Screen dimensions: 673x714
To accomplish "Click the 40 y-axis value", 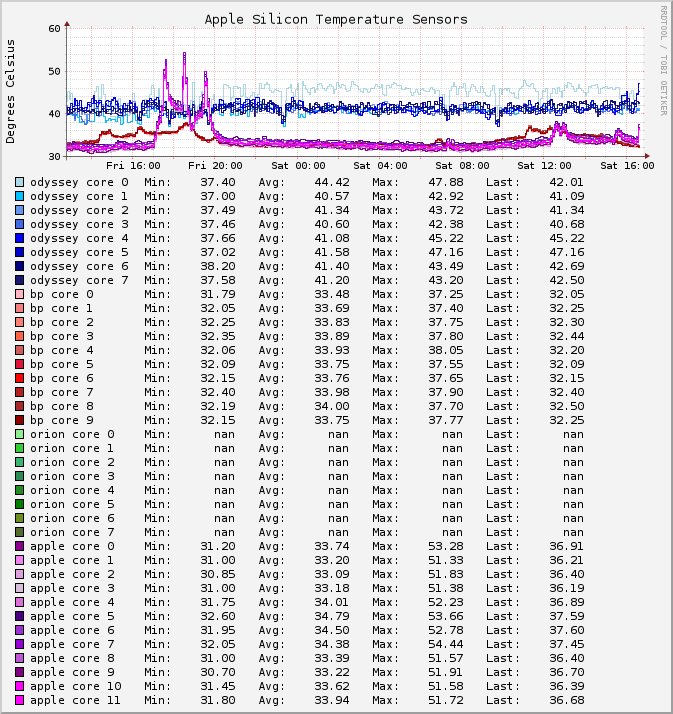I will [x=54, y=114].
